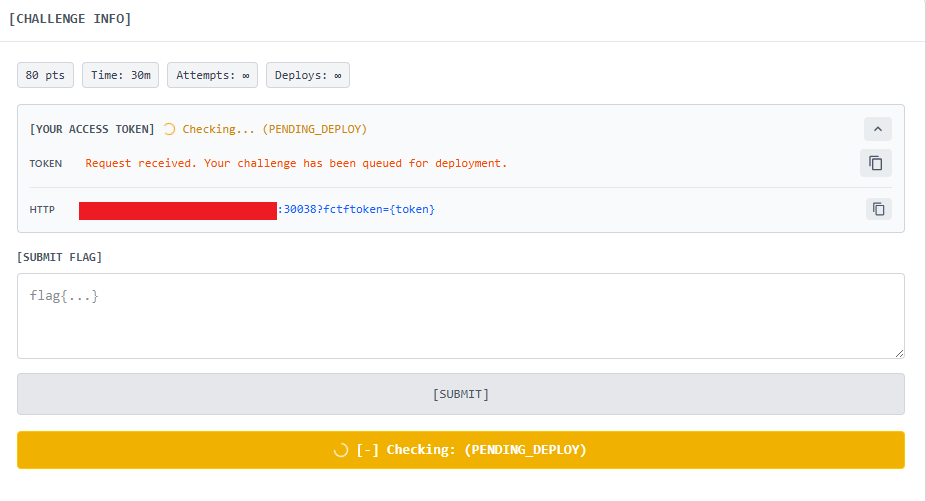Click the 'Request received' token message
This screenshot has width=926, height=501.
[296, 164]
